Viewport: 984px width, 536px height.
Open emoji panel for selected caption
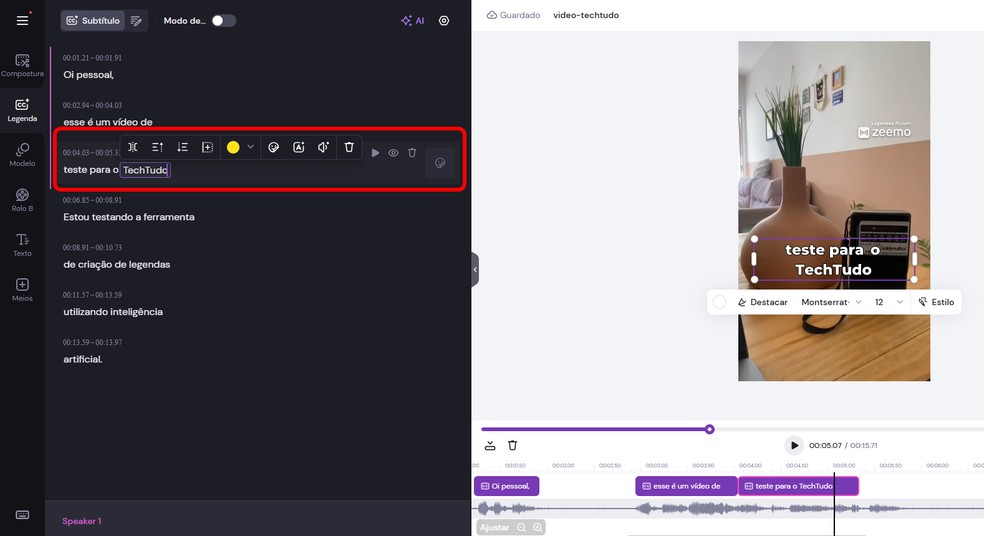tap(440, 163)
